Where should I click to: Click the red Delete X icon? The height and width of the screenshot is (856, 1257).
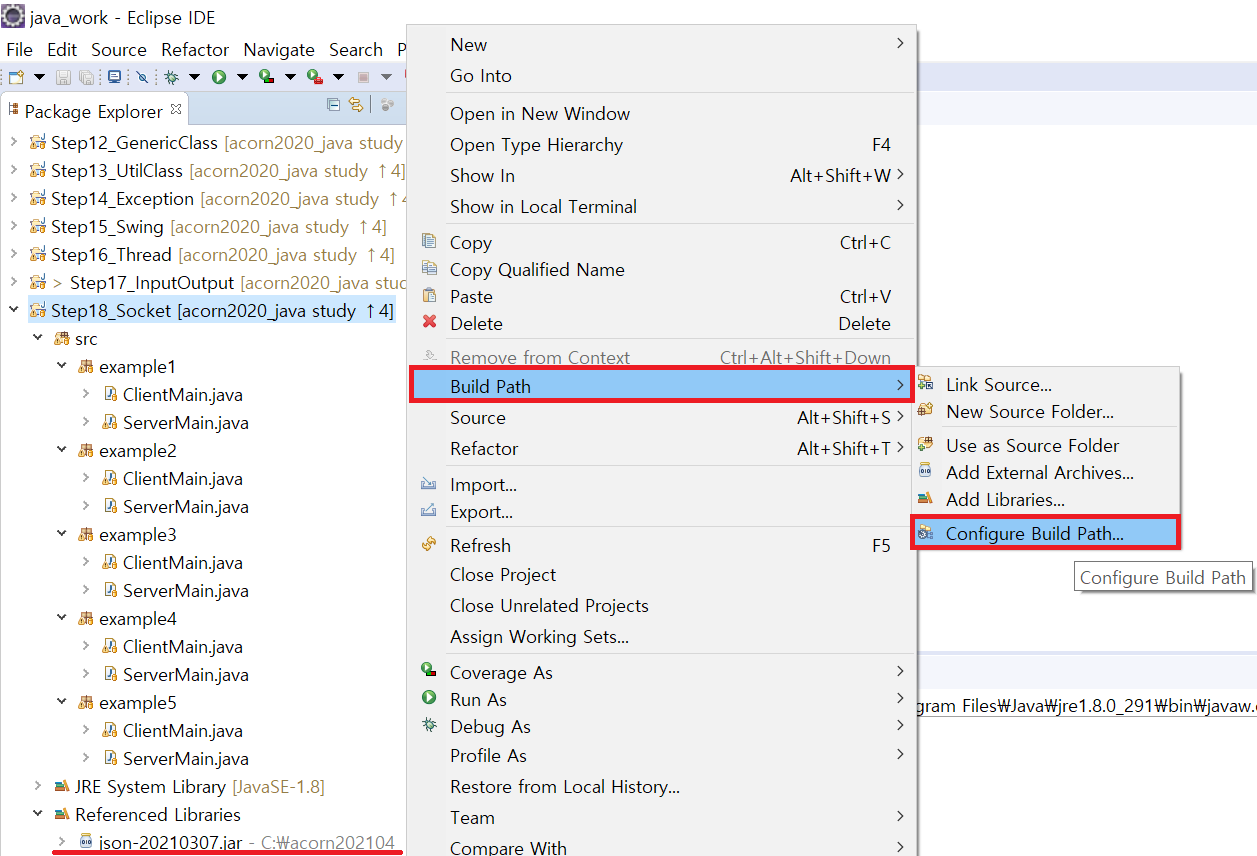point(430,323)
